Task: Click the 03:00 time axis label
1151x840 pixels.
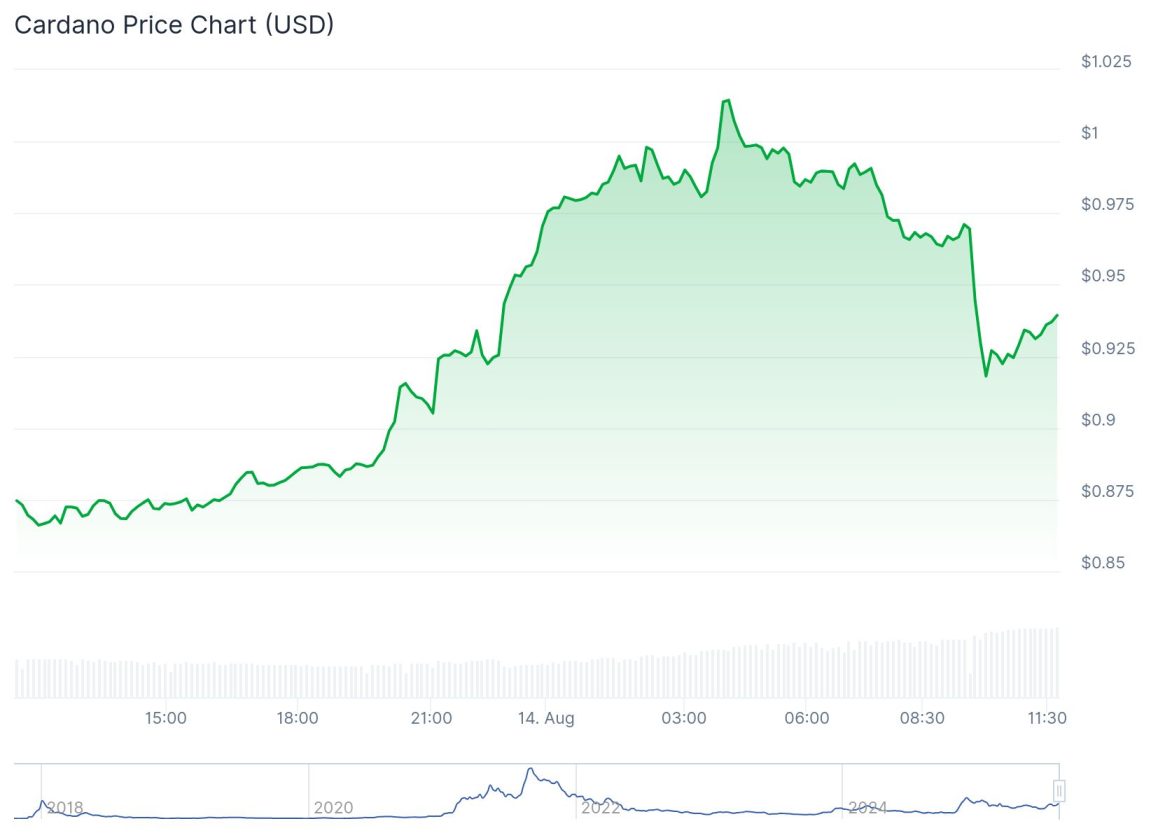Action: [x=686, y=718]
